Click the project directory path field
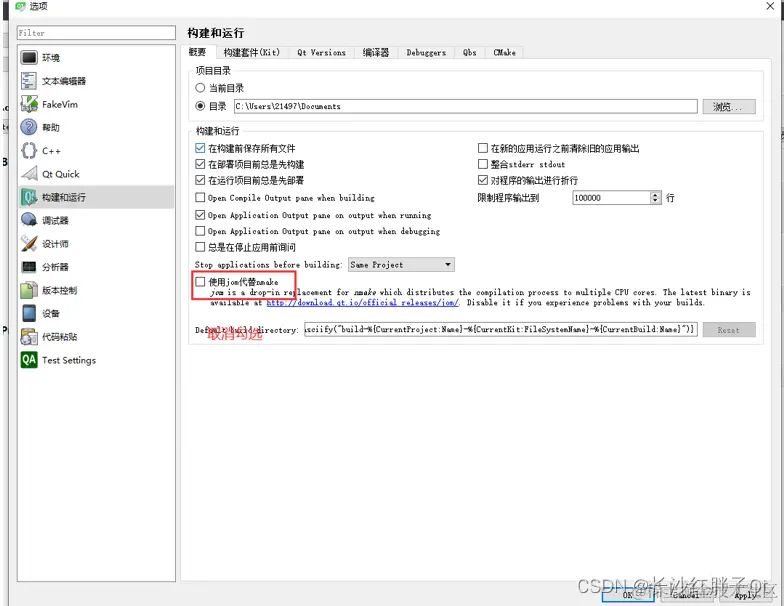 [x=466, y=106]
